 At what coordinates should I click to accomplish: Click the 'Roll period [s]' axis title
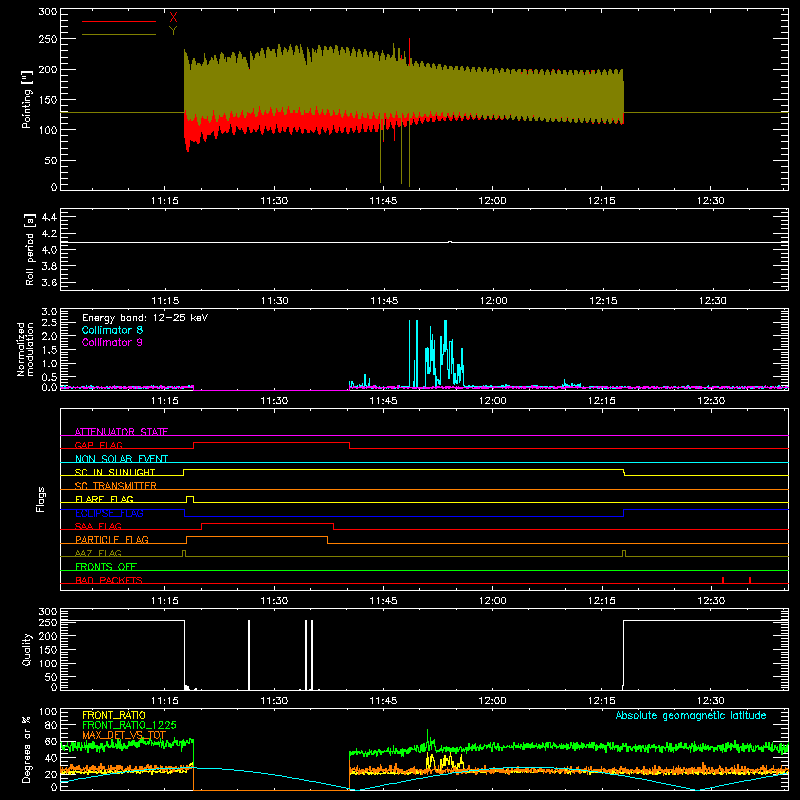pyautogui.click(x=29, y=249)
